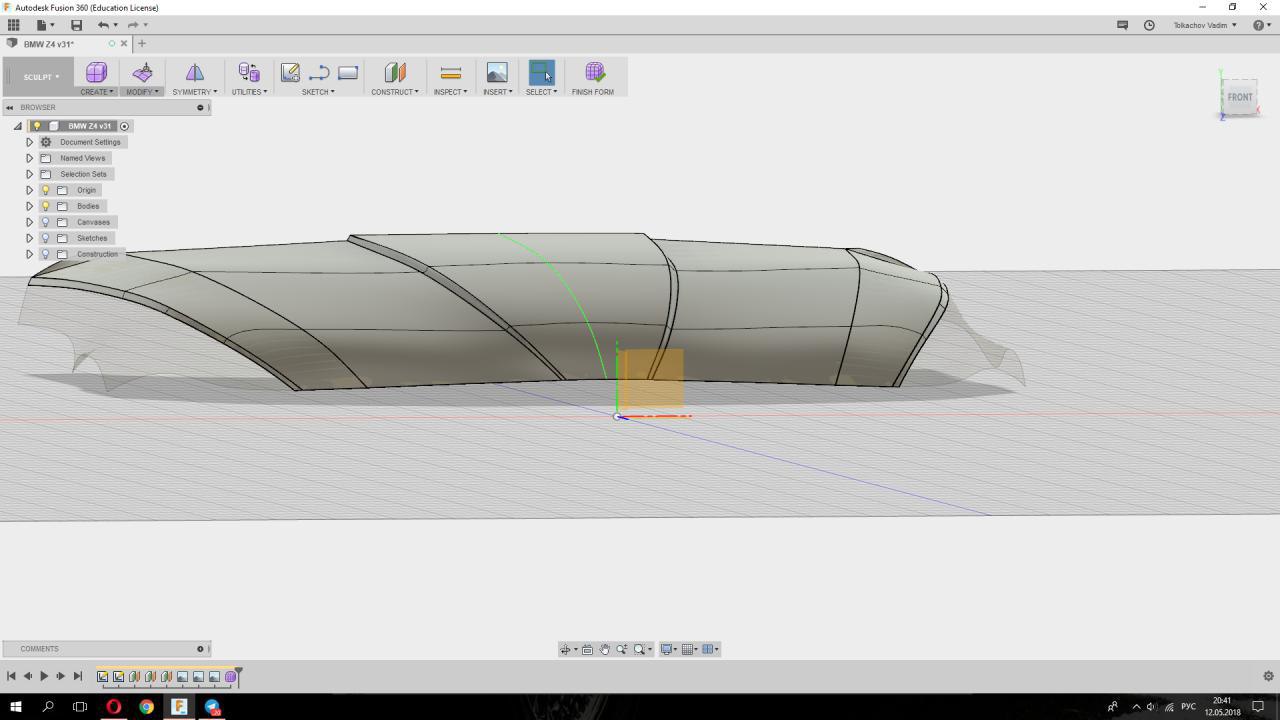Open Chrome from the taskbar
The width and height of the screenshot is (1280, 720).
(146, 706)
